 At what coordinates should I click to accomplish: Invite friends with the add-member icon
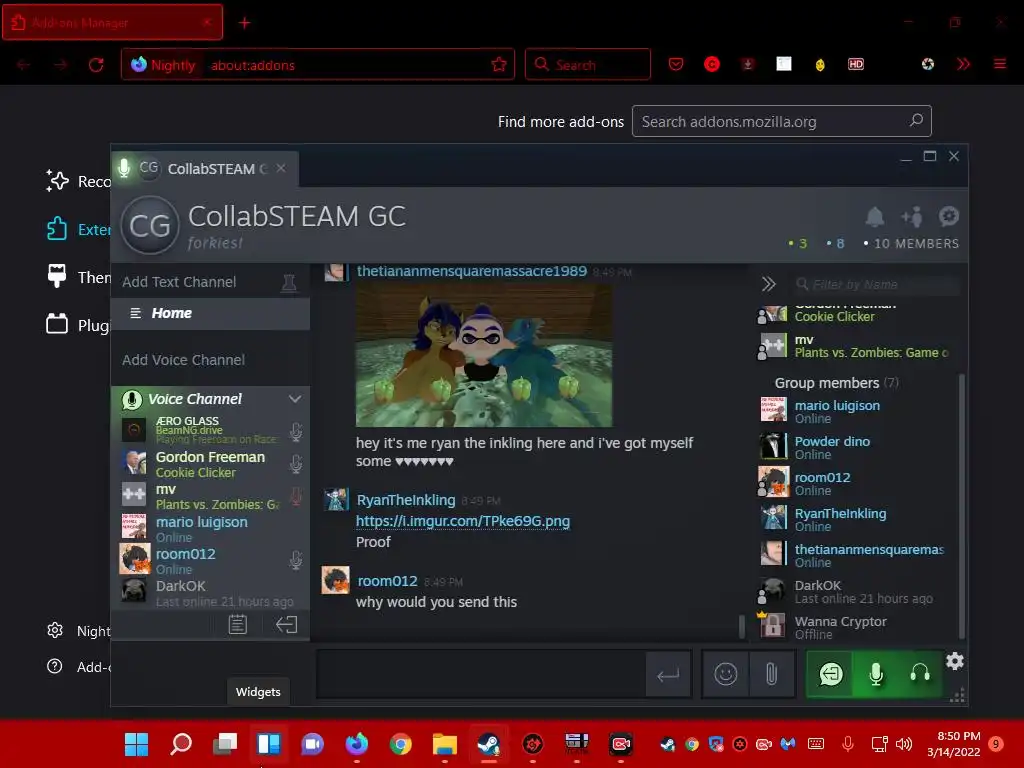point(912,216)
